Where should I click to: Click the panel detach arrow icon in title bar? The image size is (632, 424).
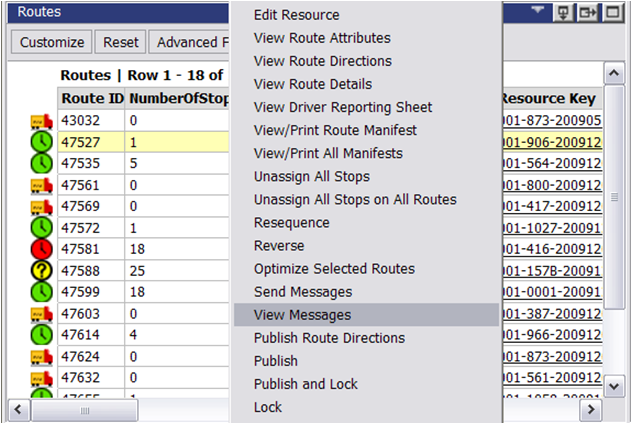click(x=589, y=13)
